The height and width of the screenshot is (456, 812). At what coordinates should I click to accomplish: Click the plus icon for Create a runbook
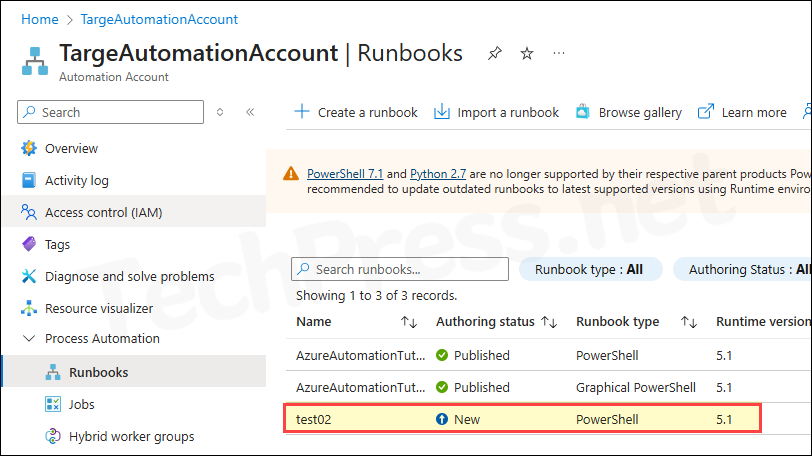pyautogui.click(x=301, y=111)
